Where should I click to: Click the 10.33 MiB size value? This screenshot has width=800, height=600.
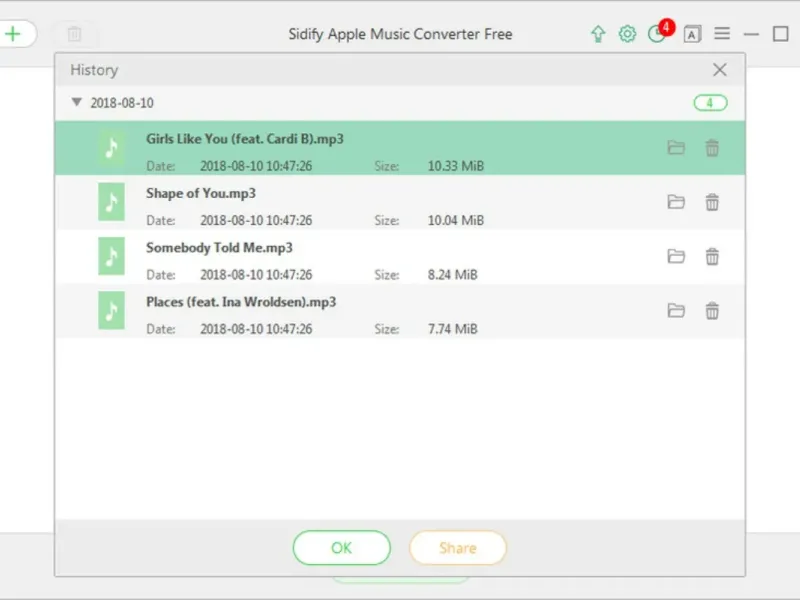coord(456,166)
